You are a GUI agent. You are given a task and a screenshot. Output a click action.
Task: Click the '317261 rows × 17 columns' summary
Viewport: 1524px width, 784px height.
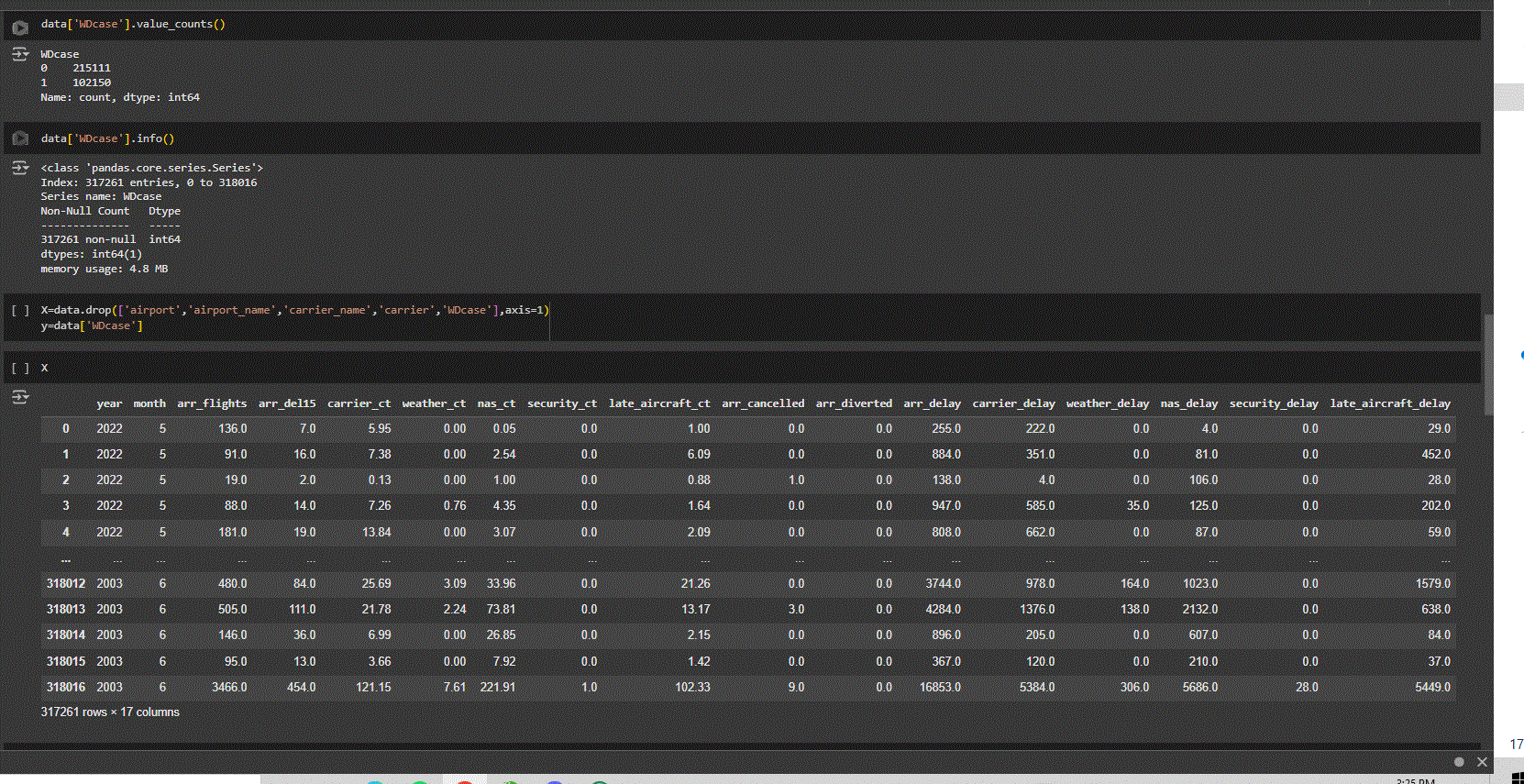[110, 712]
